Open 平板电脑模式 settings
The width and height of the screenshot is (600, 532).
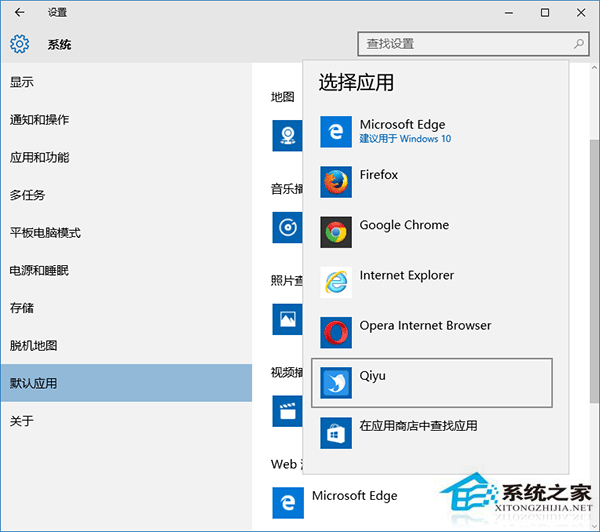(x=126, y=232)
